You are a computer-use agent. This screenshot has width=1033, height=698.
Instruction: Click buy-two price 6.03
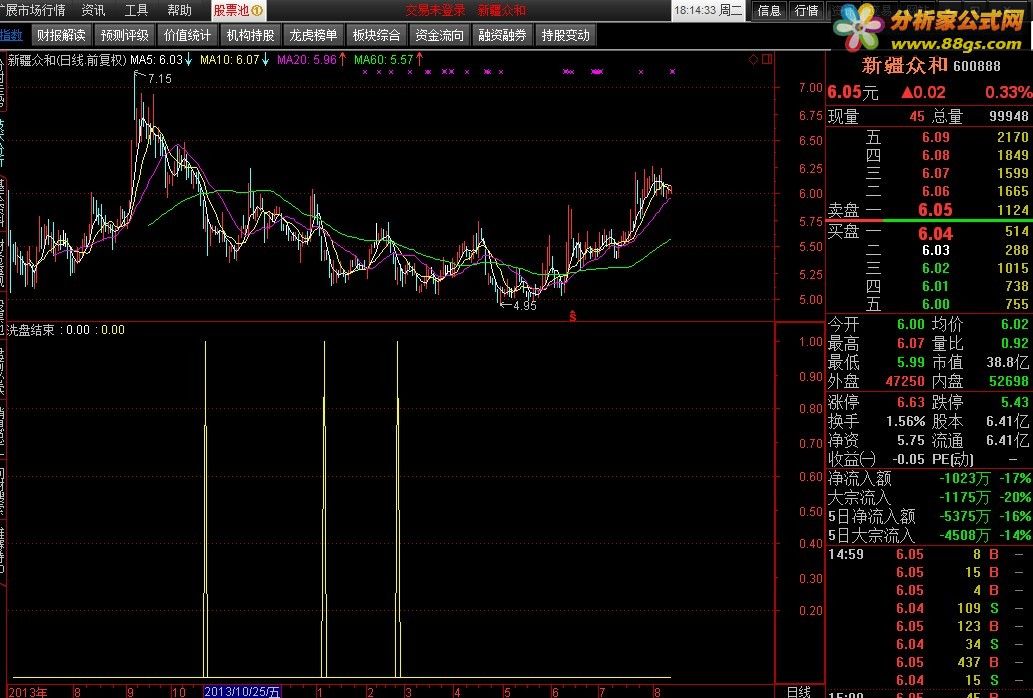[935, 250]
